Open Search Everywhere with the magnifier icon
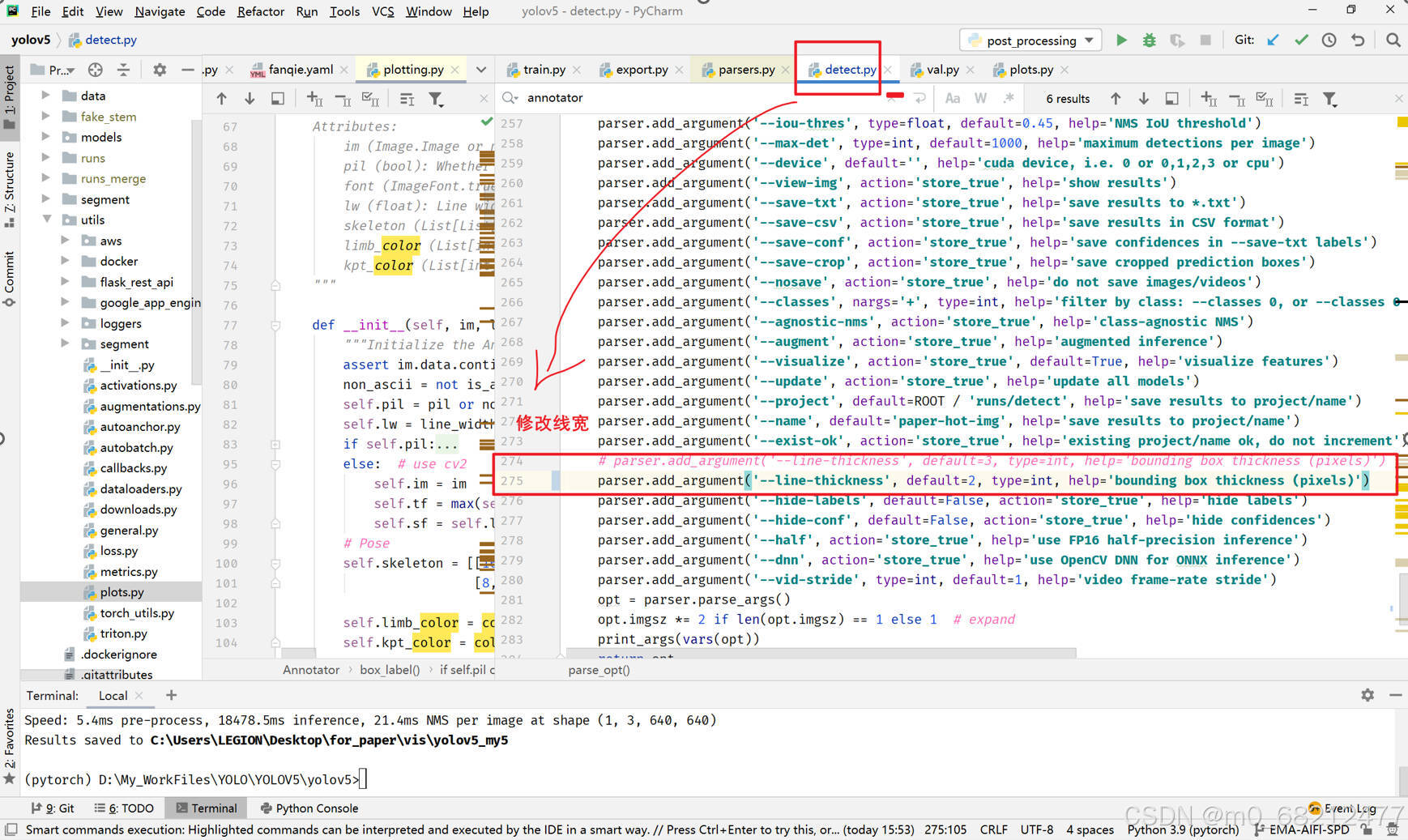1408x840 pixels. click(x=1393, y=40)
